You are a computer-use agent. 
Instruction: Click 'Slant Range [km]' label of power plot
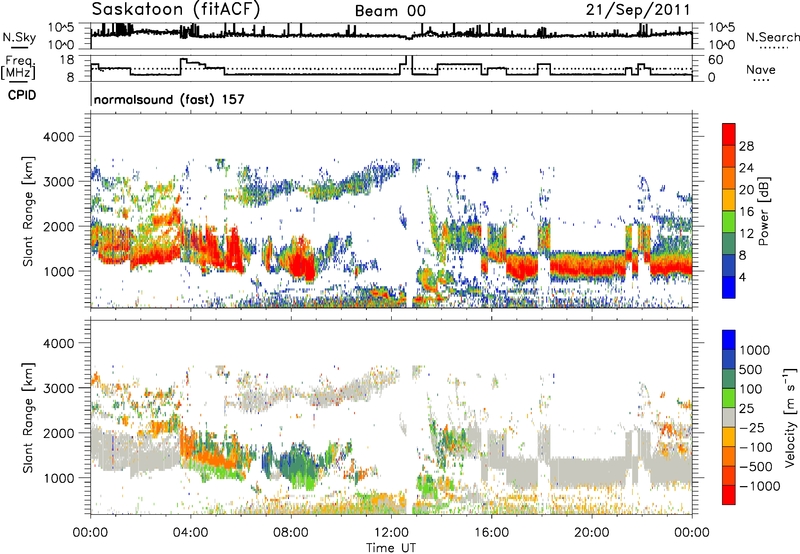click(29, 211)
